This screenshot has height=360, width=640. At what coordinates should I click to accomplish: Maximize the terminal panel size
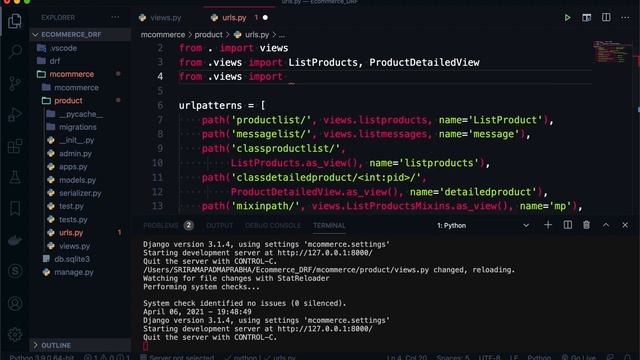tap(606, 225)
